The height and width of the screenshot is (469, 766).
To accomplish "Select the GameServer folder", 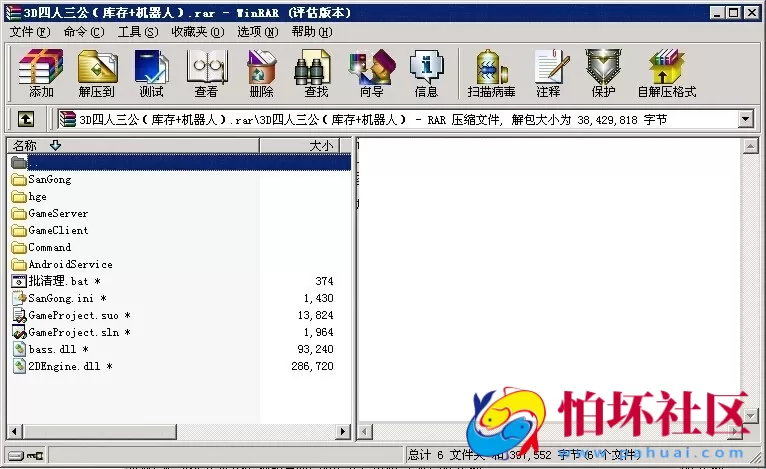I will click(50, 213).
